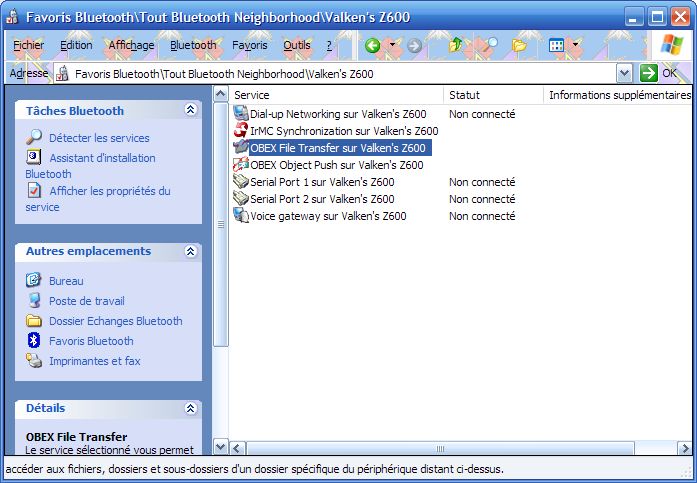Click the Dial-up Networking service icon

point(241,113)
